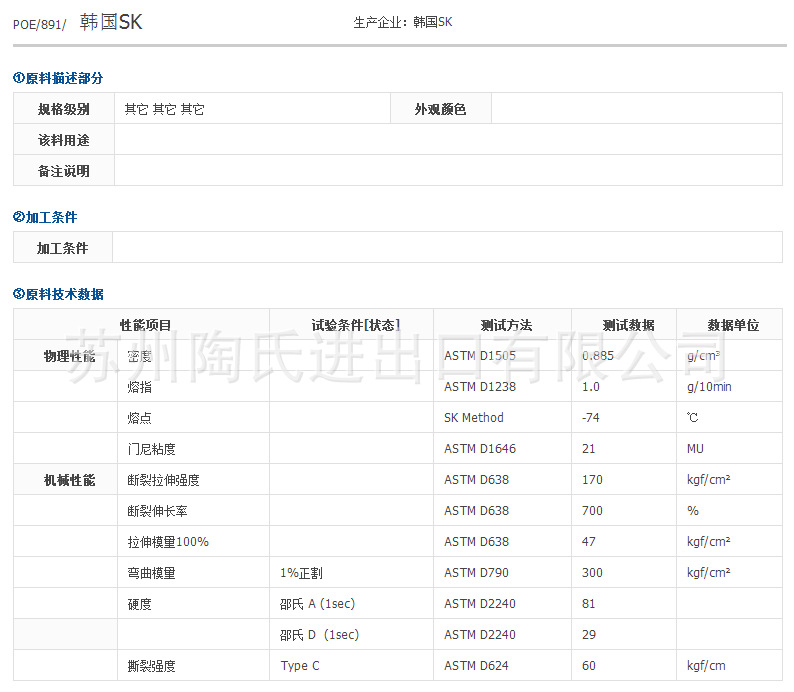Click the 0.885 density value
794x692 pixels.
[x=598, y=356]
